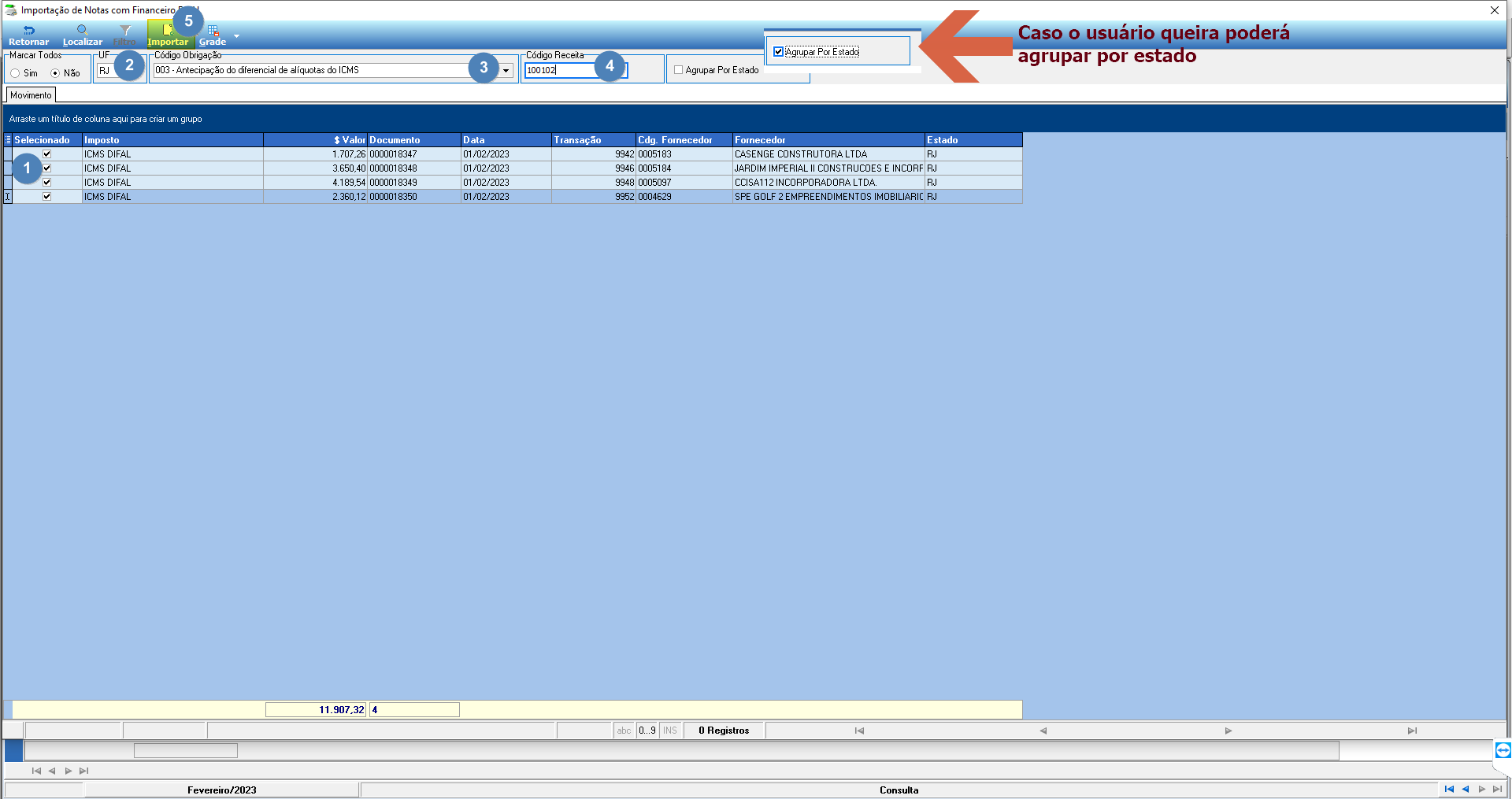Image resolution: width=1512 pixels, height=799 pixels.
Task: Click previous arrow above Fevereiro/2023
Action: coord(52,771)
